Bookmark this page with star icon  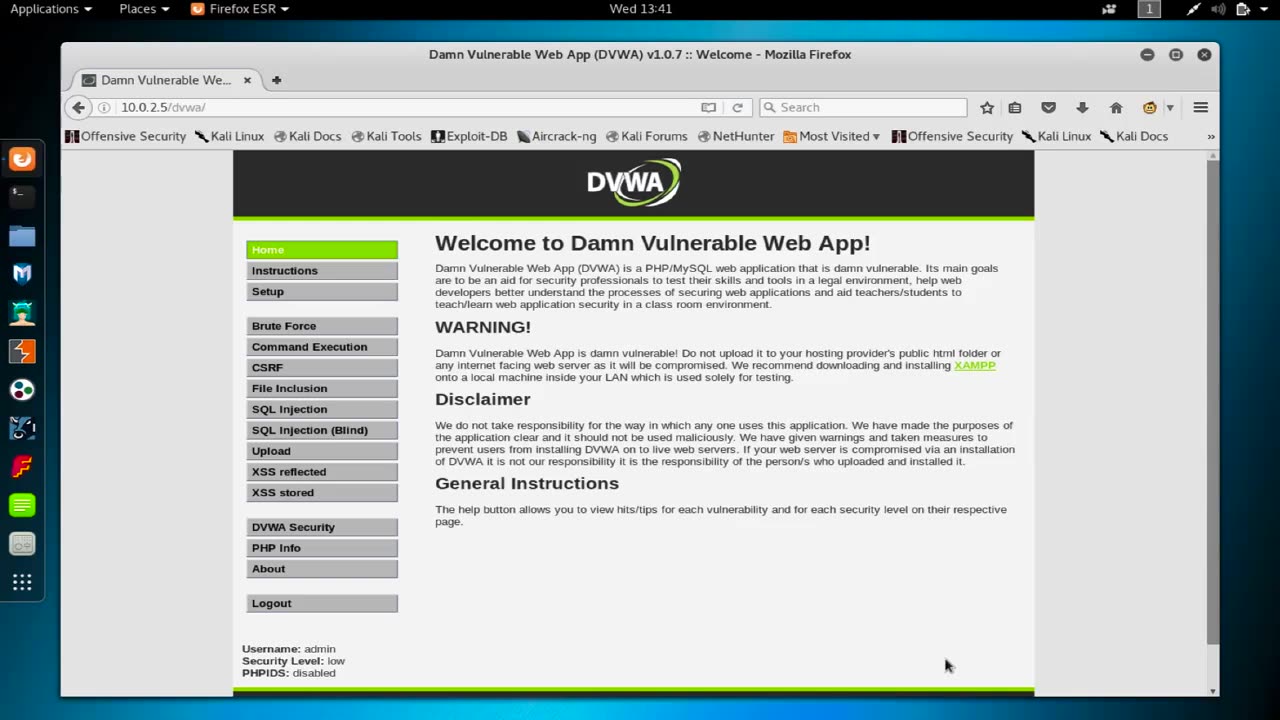pos(987,108)
